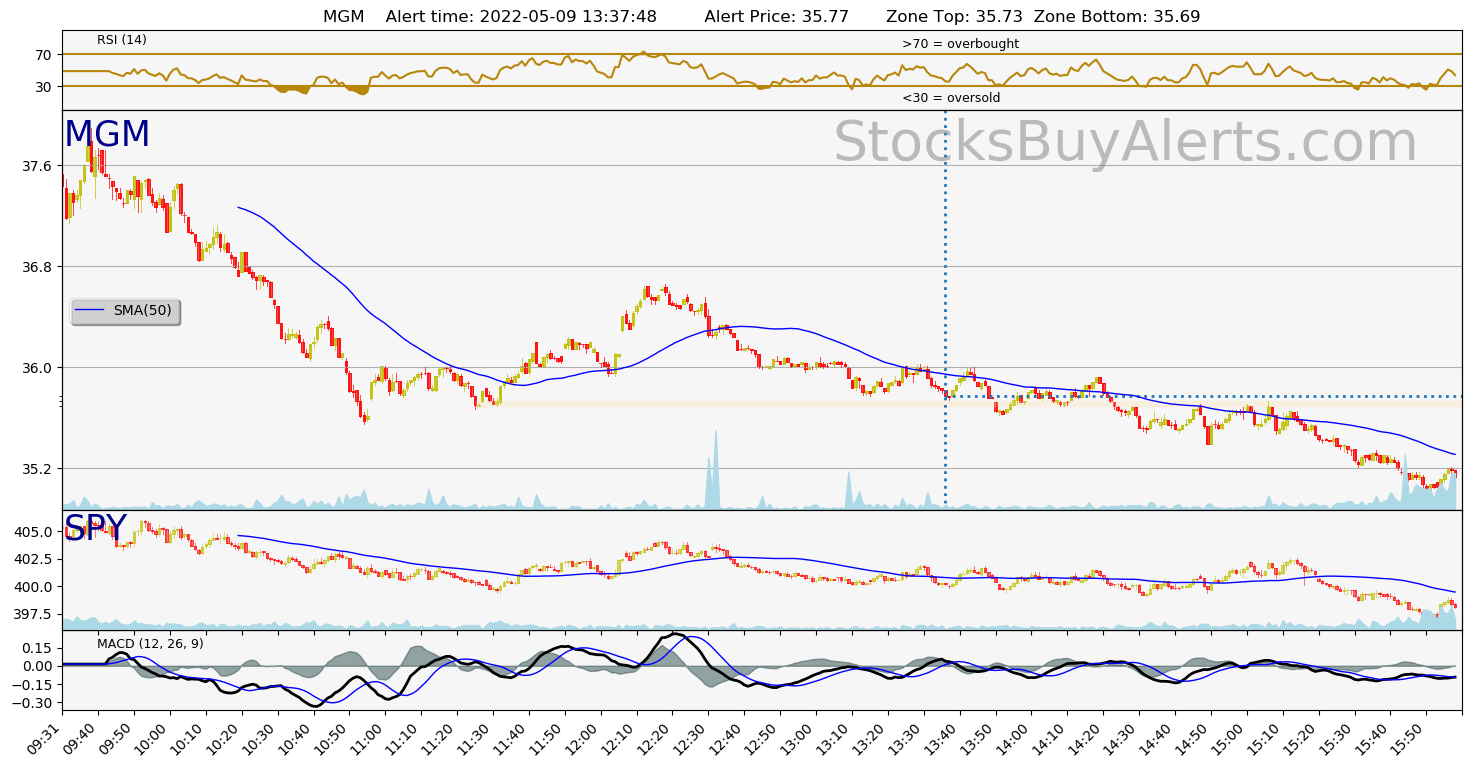Screen dimensions: 1477x768
Task: Click the 10:50 time axis label
Action: tap(334, 738)
